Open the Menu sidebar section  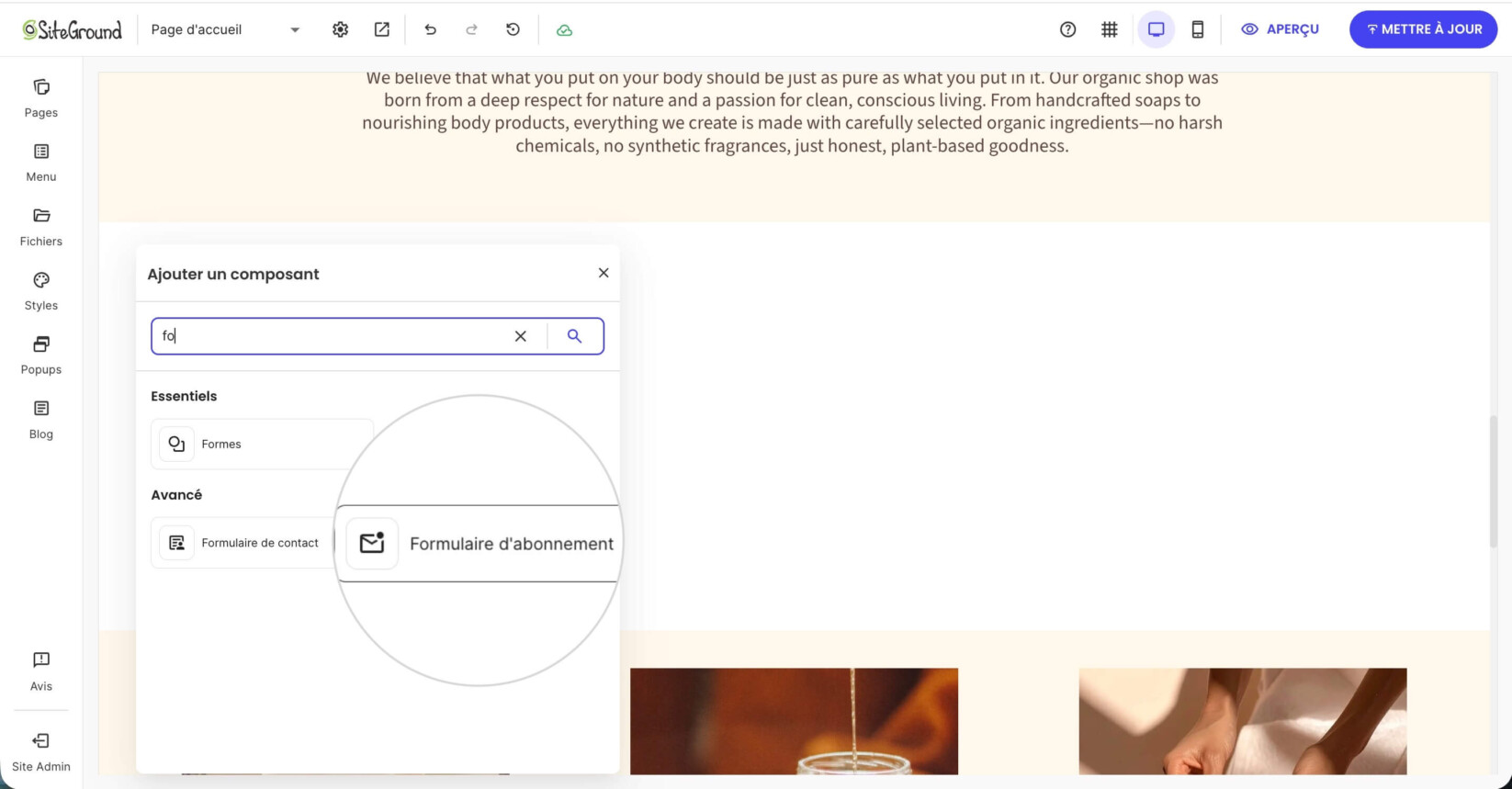point(40,163)
